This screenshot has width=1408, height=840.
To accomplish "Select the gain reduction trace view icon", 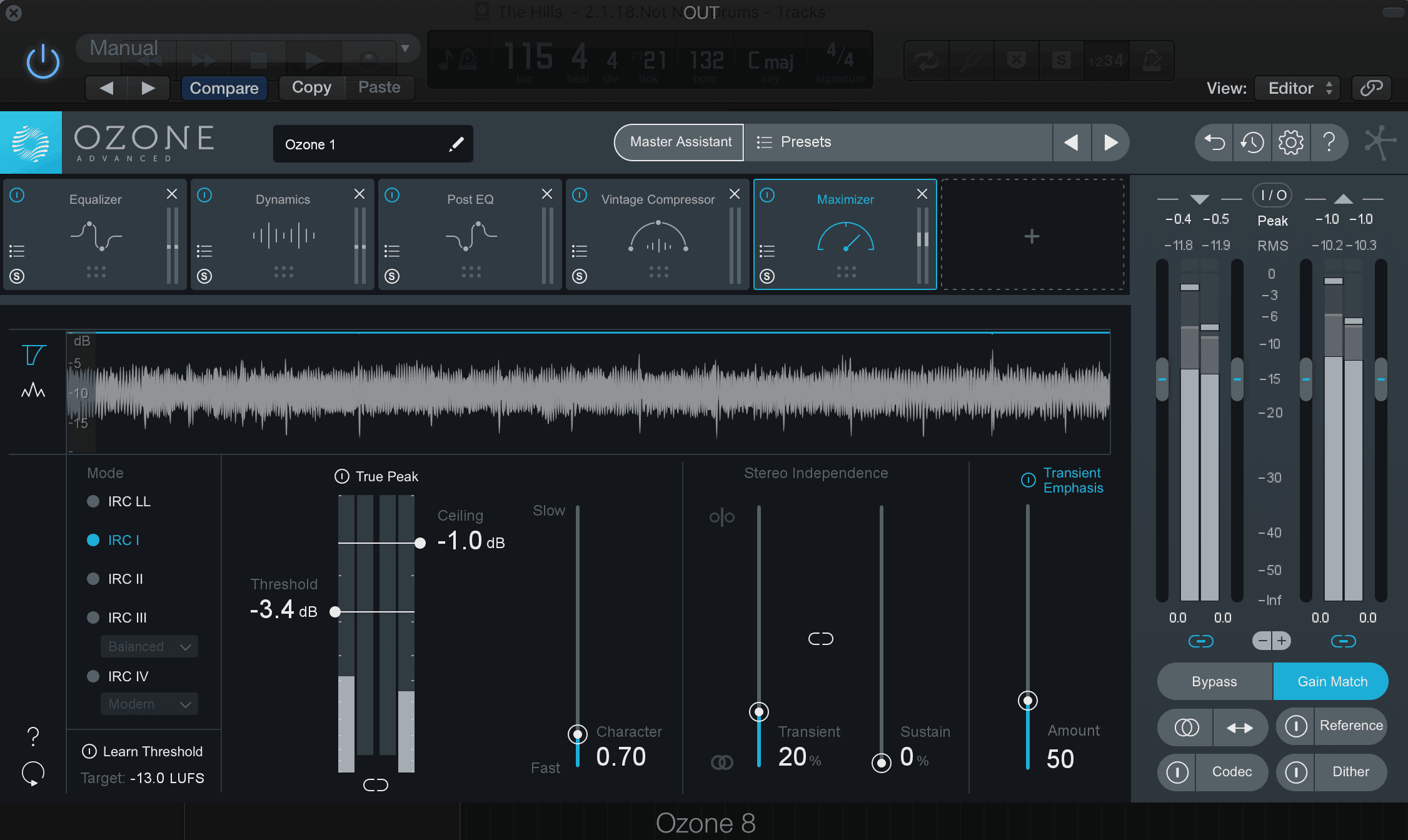I will point(33,355).
